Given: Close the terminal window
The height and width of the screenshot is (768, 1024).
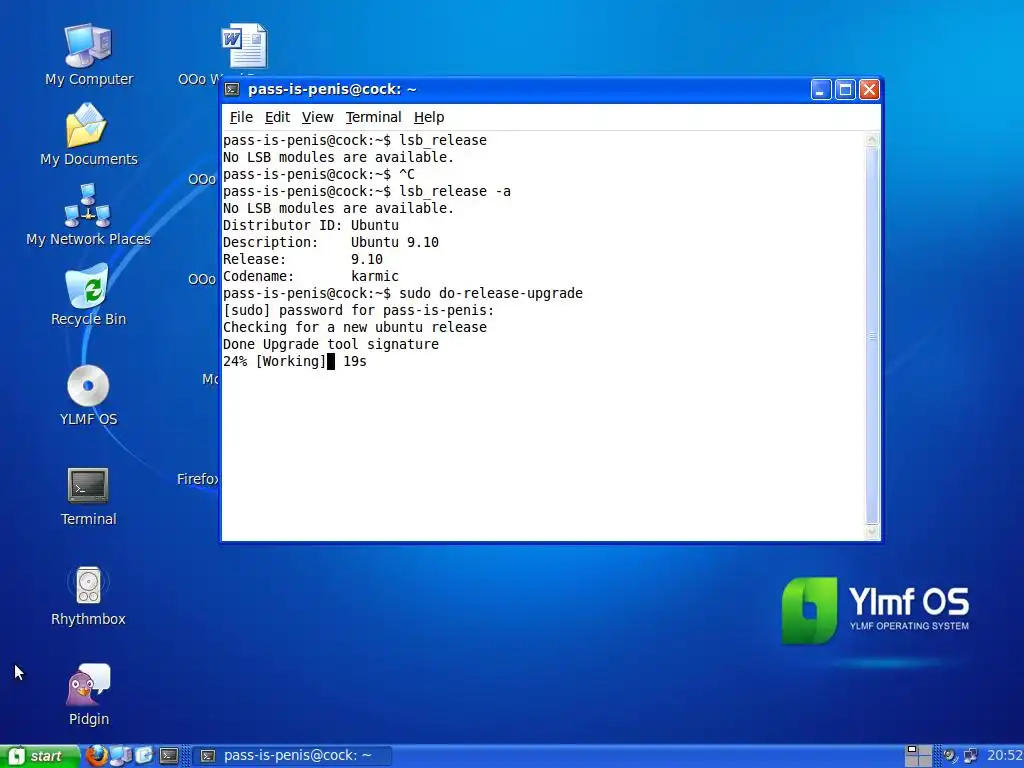Looking at the screenshot, I should pos(869,89).
